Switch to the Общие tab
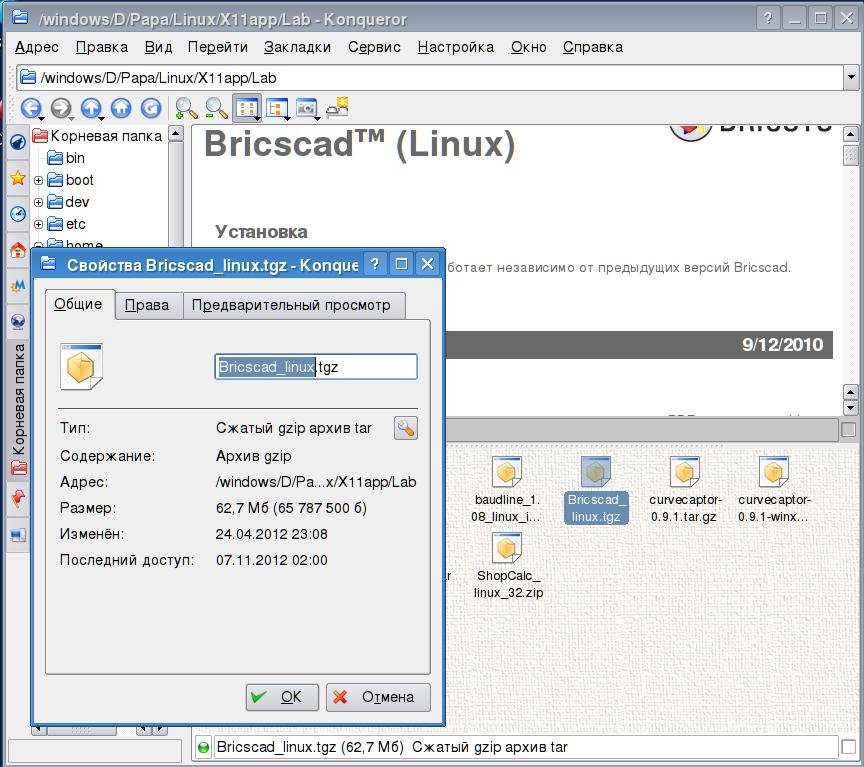864x767 pixels. tap(79, 304)
